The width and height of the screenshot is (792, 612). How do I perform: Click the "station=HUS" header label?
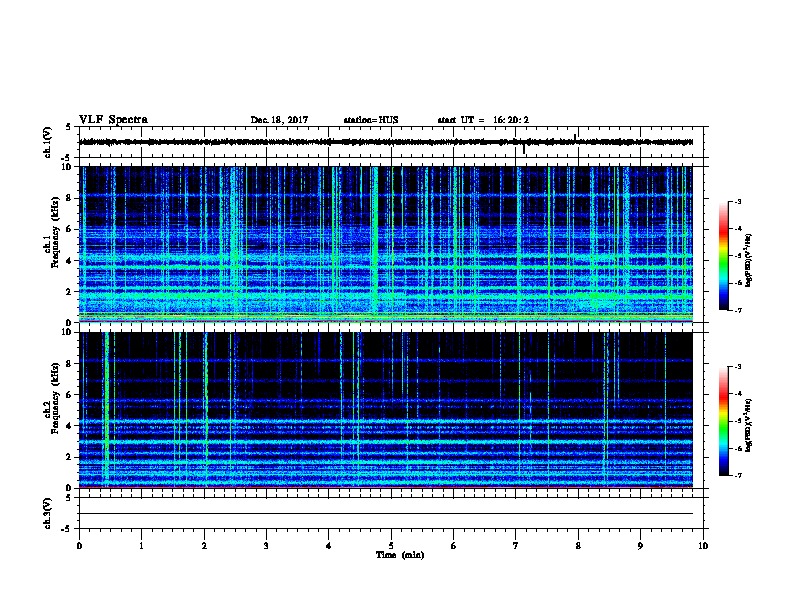(x=371, y=120)
